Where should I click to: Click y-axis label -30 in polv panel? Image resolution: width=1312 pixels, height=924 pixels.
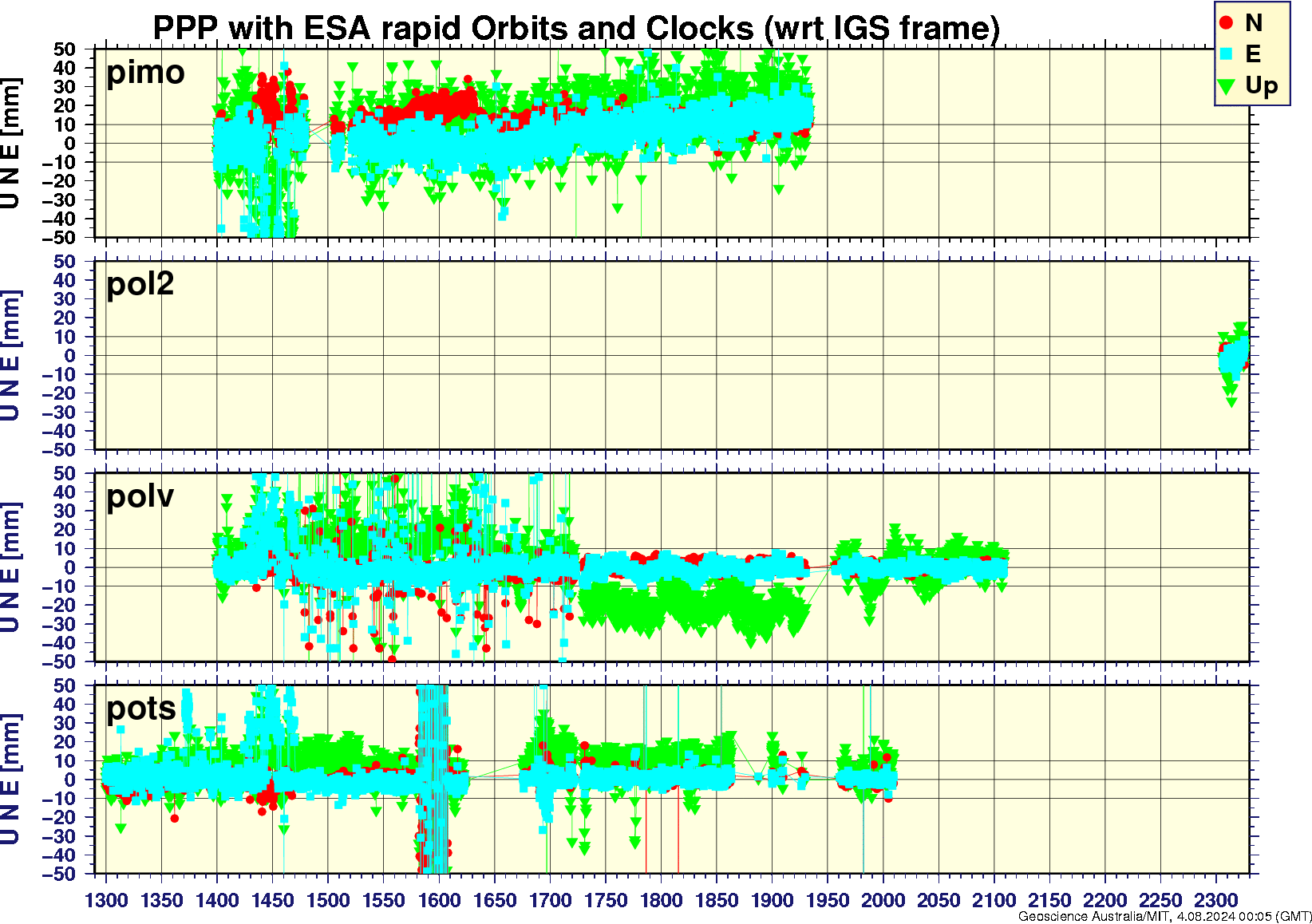click(61, 624)
